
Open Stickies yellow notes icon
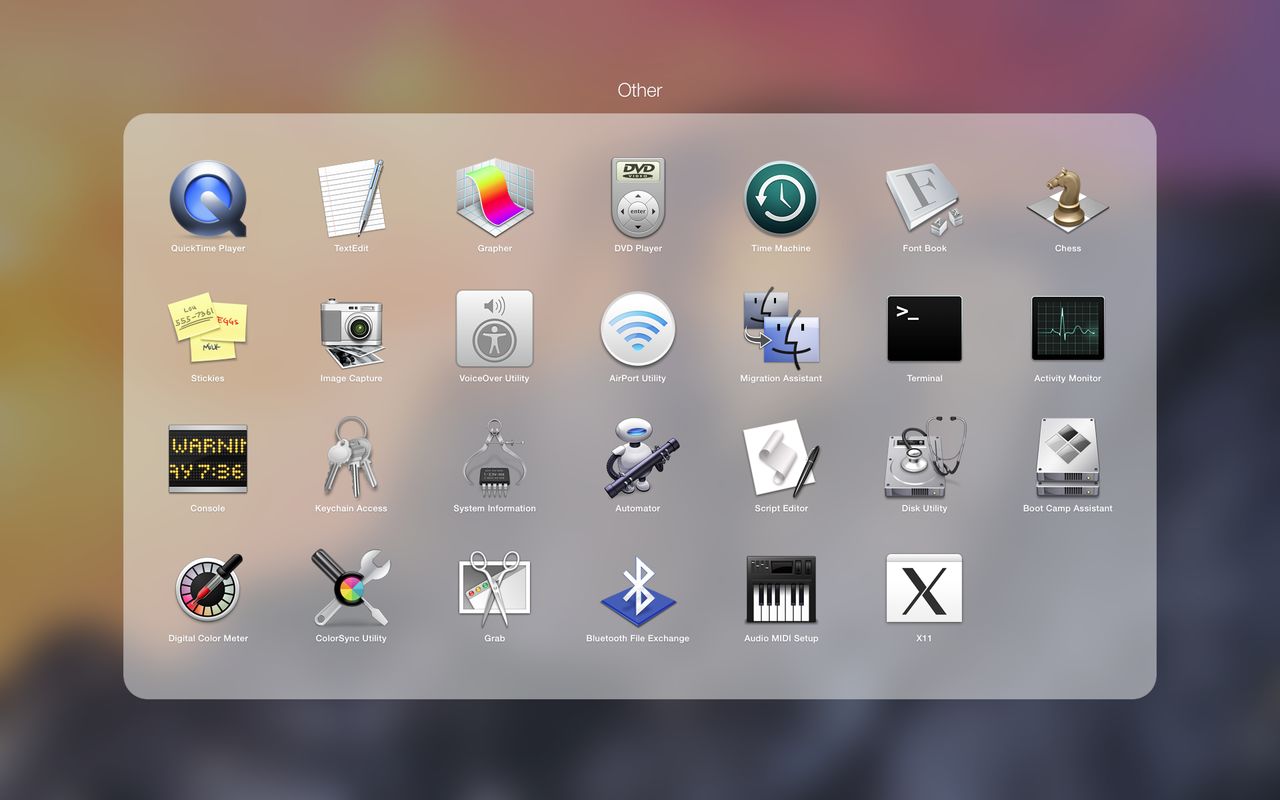point(208,329)
